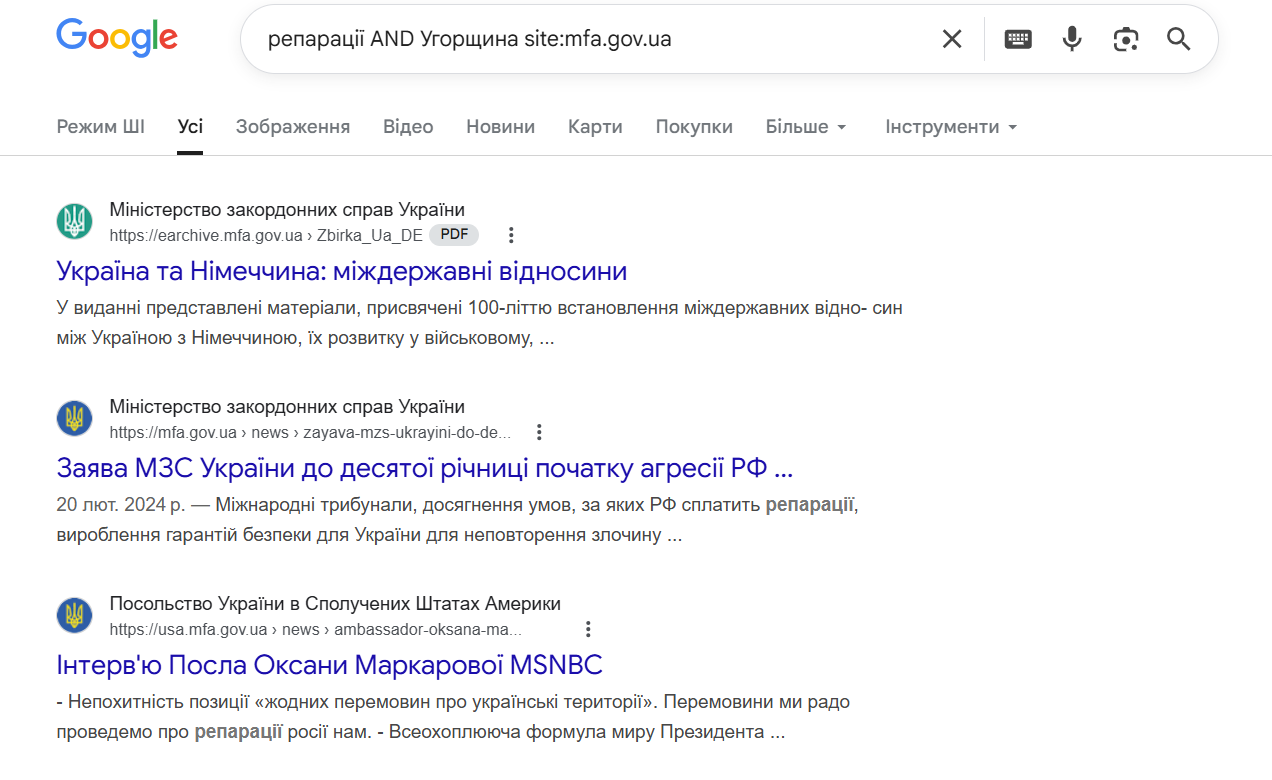1272x780 pixels.
Task: Open link Заява МЗС України до десятої річниці
Action: pyautogui.click(x=424, y=468)
